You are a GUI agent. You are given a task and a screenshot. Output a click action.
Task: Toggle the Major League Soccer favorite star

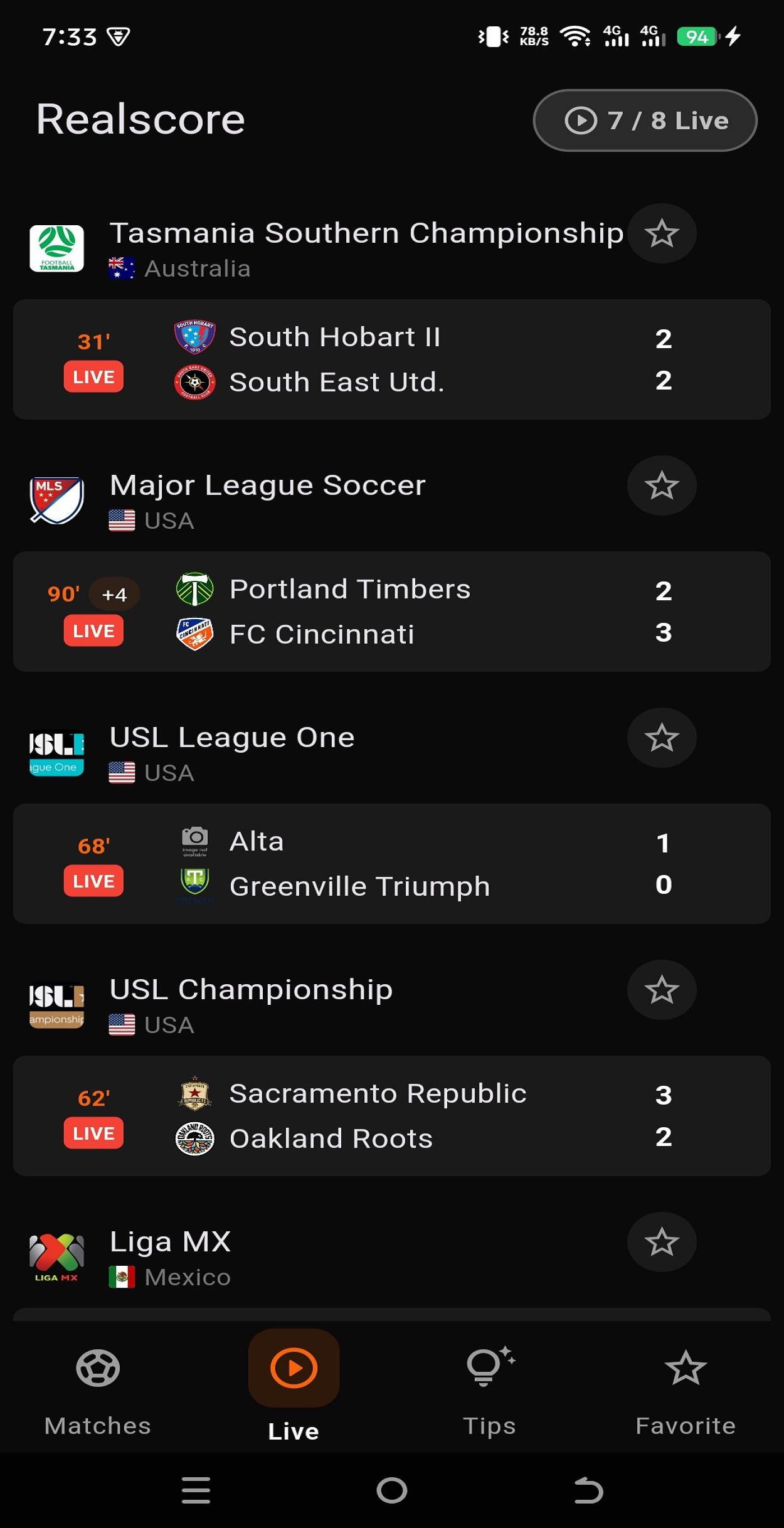tap(662, 485)
